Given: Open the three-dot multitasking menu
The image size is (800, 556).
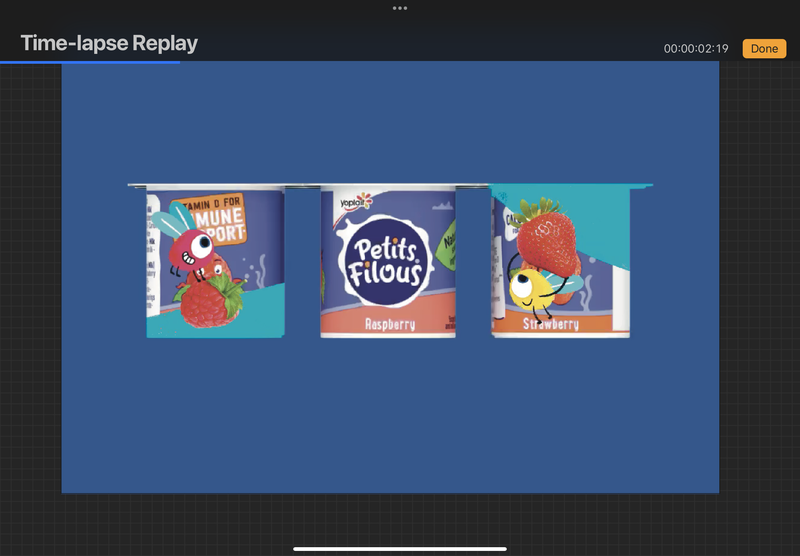Looking at the screenshot, I should click(x=400, y=8).
